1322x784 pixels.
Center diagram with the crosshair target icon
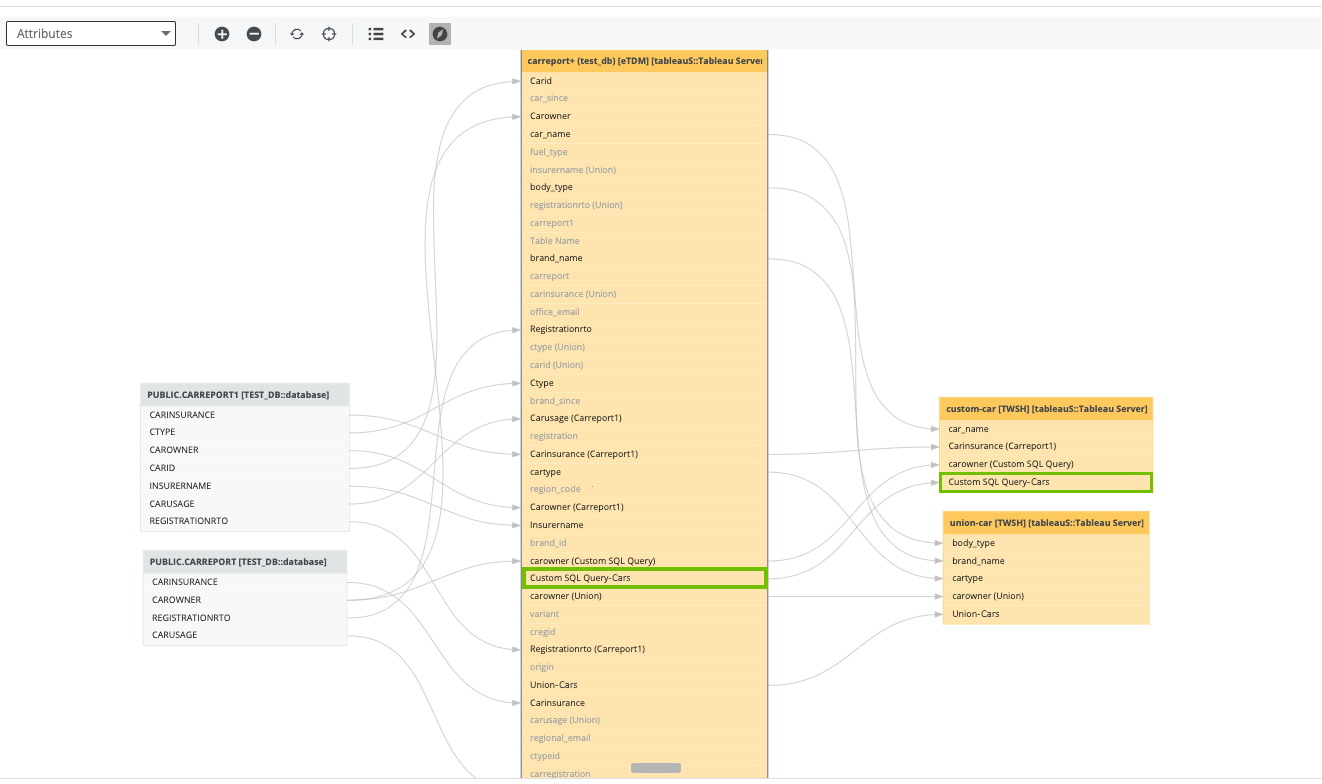(329, 34)
